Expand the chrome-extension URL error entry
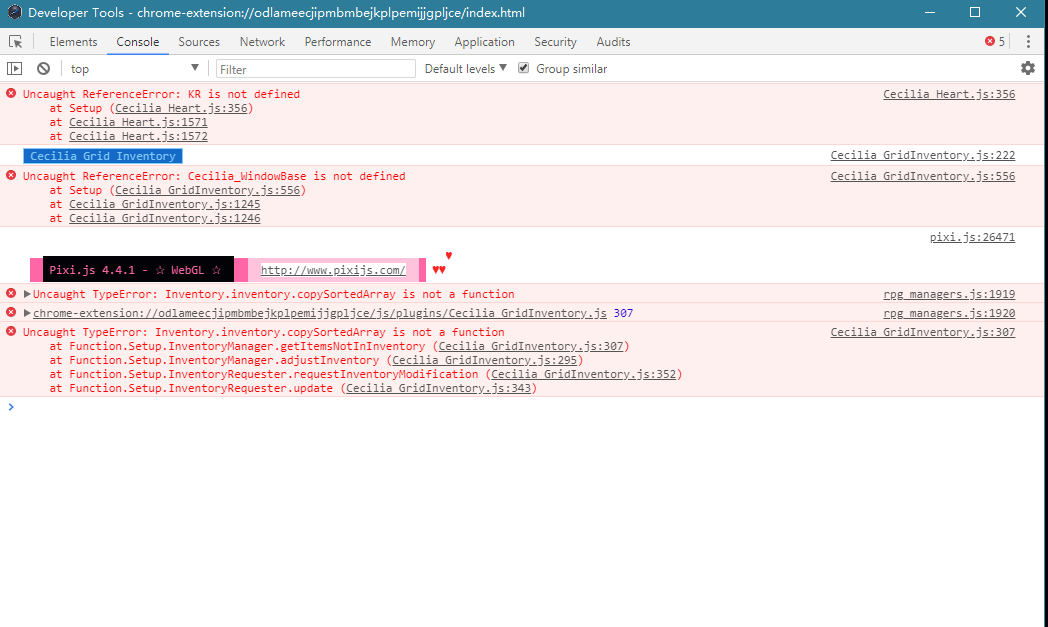This screenshot has height=627, width=1048. tap(27, 313)
